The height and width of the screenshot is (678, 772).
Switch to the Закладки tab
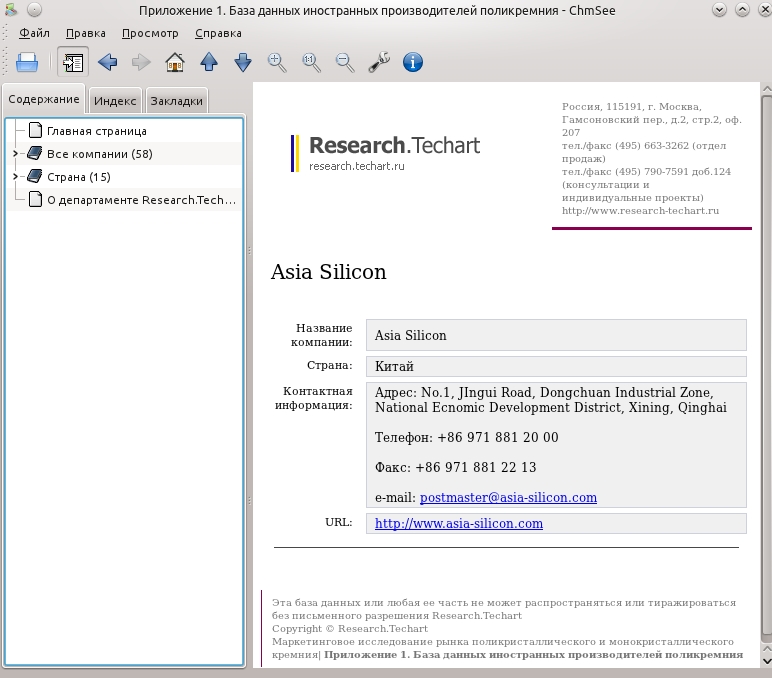tap(177, 101)
